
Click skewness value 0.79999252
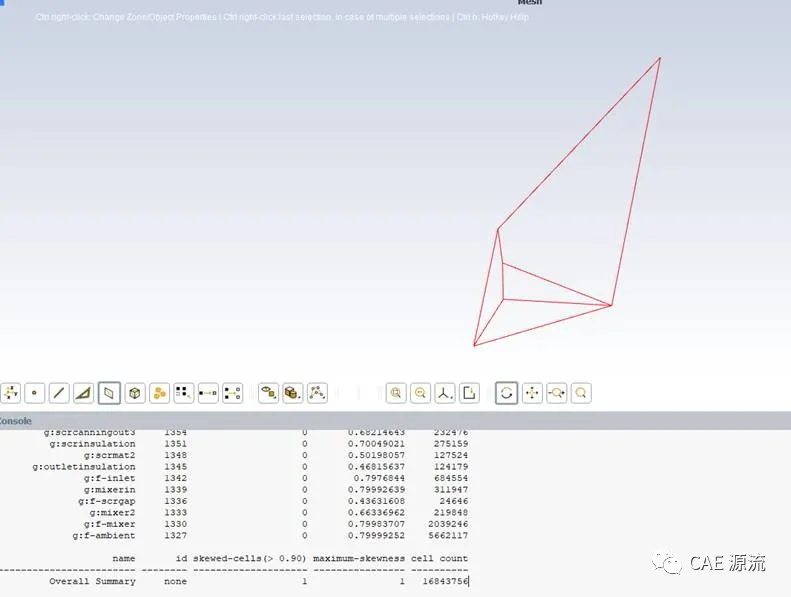(x=376, y=535)
